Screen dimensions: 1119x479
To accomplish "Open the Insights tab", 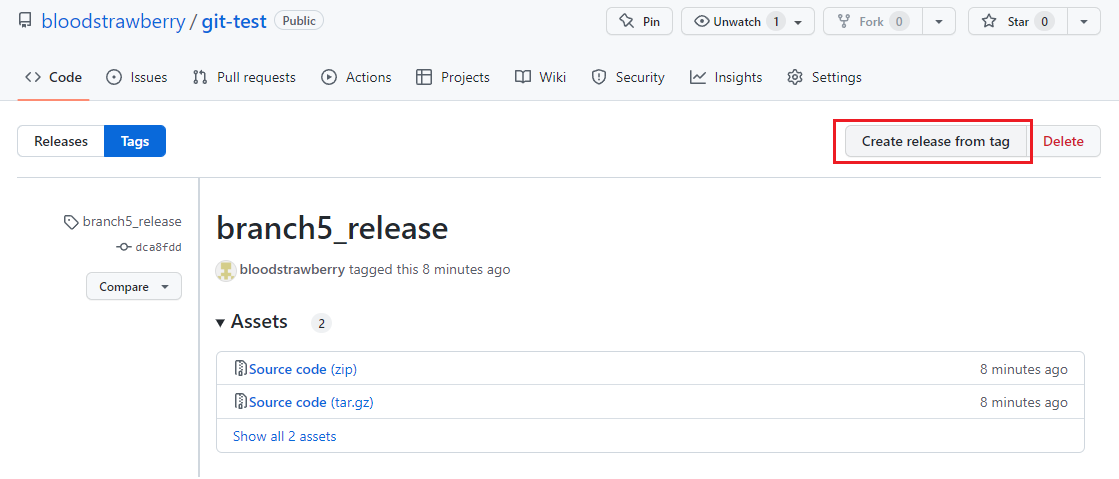I will point(726,77).
